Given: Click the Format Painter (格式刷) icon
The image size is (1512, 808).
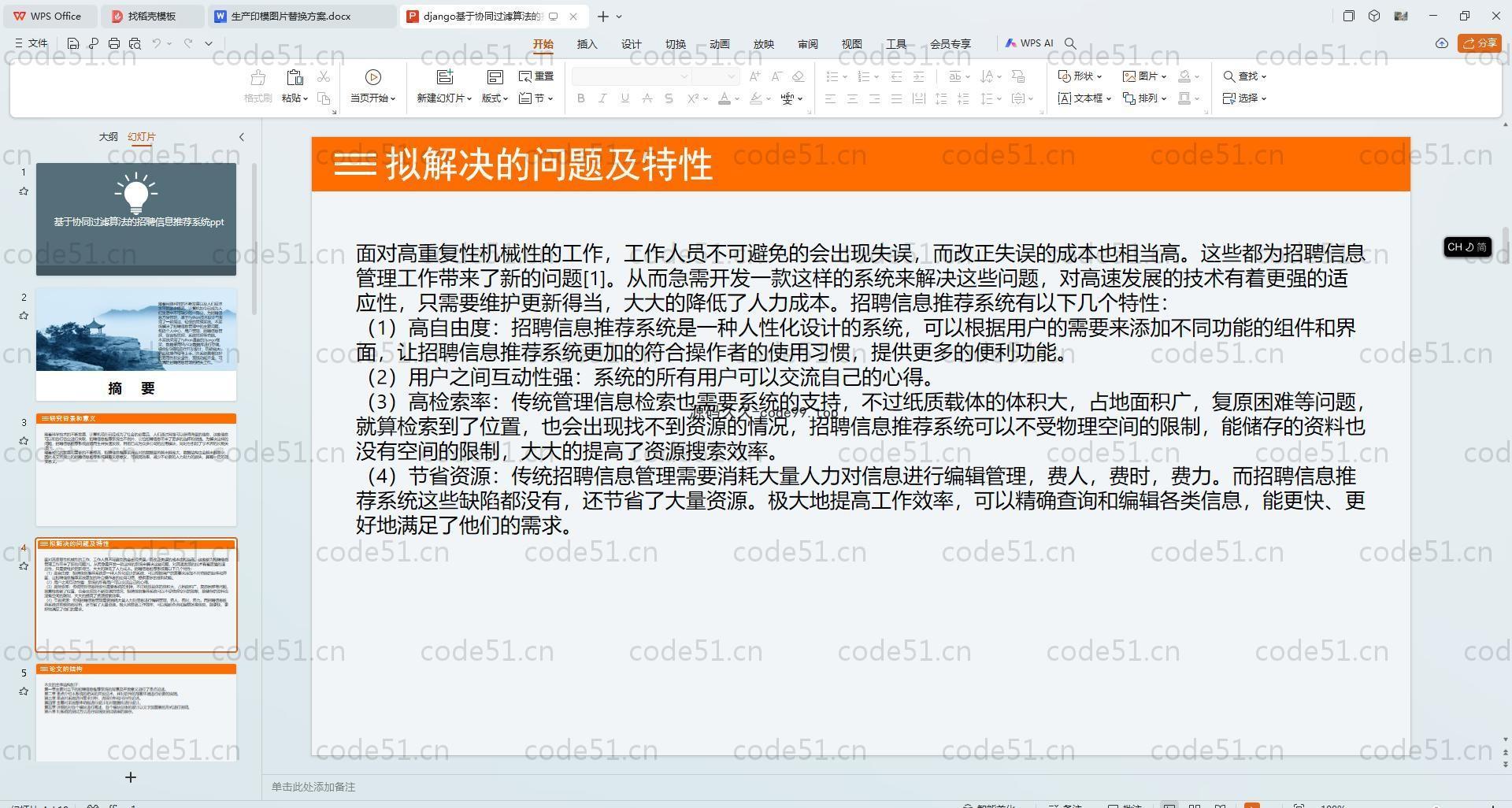Looking at the screenshot, I should pos(258,77).
